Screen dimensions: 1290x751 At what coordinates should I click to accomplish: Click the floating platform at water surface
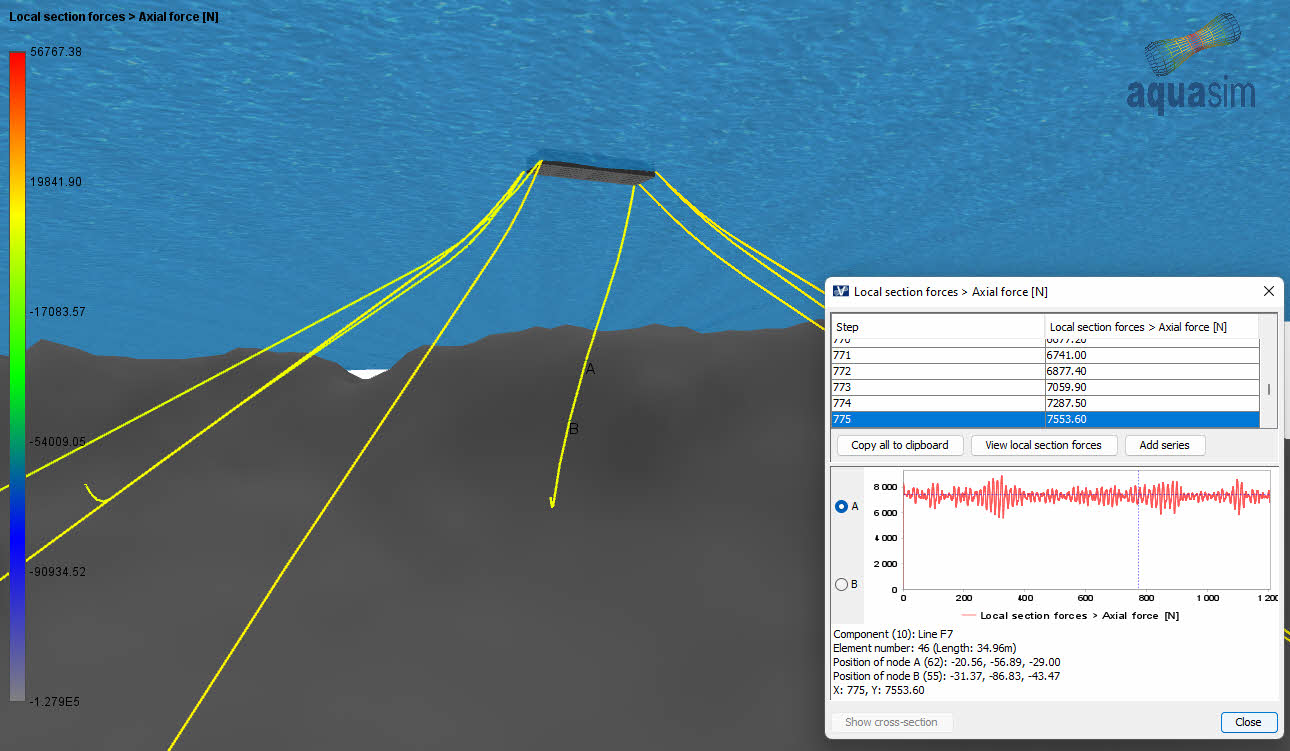click(x=595, y=170)
